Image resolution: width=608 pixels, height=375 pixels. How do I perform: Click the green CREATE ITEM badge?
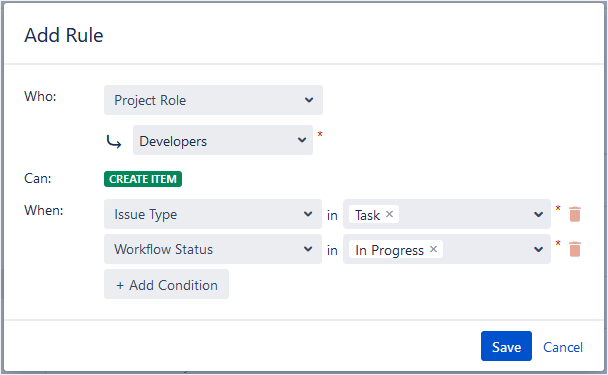[143, 179]
